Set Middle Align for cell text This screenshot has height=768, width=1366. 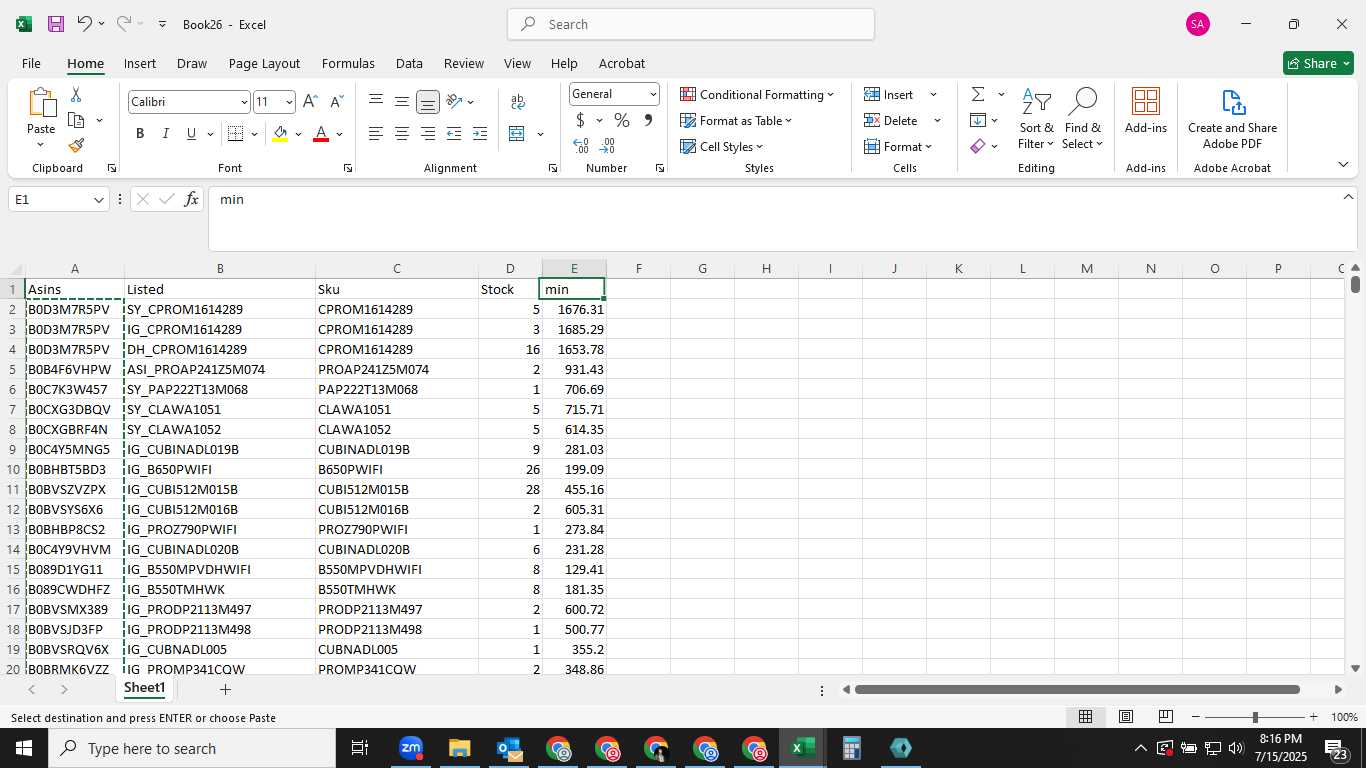[x=402, y=102]
